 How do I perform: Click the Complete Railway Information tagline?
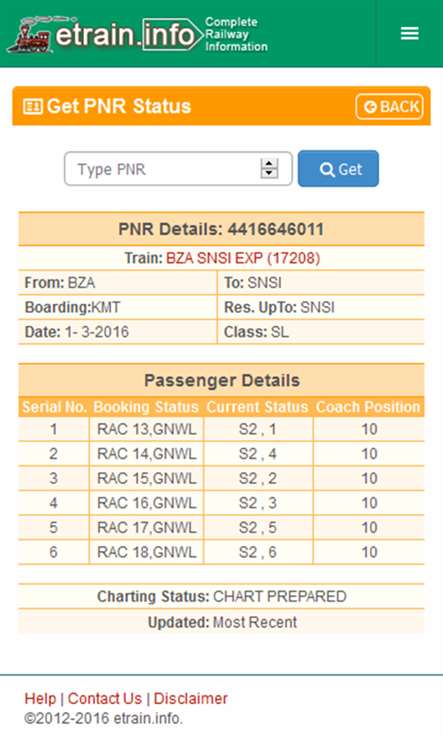[x=236, y=34]
